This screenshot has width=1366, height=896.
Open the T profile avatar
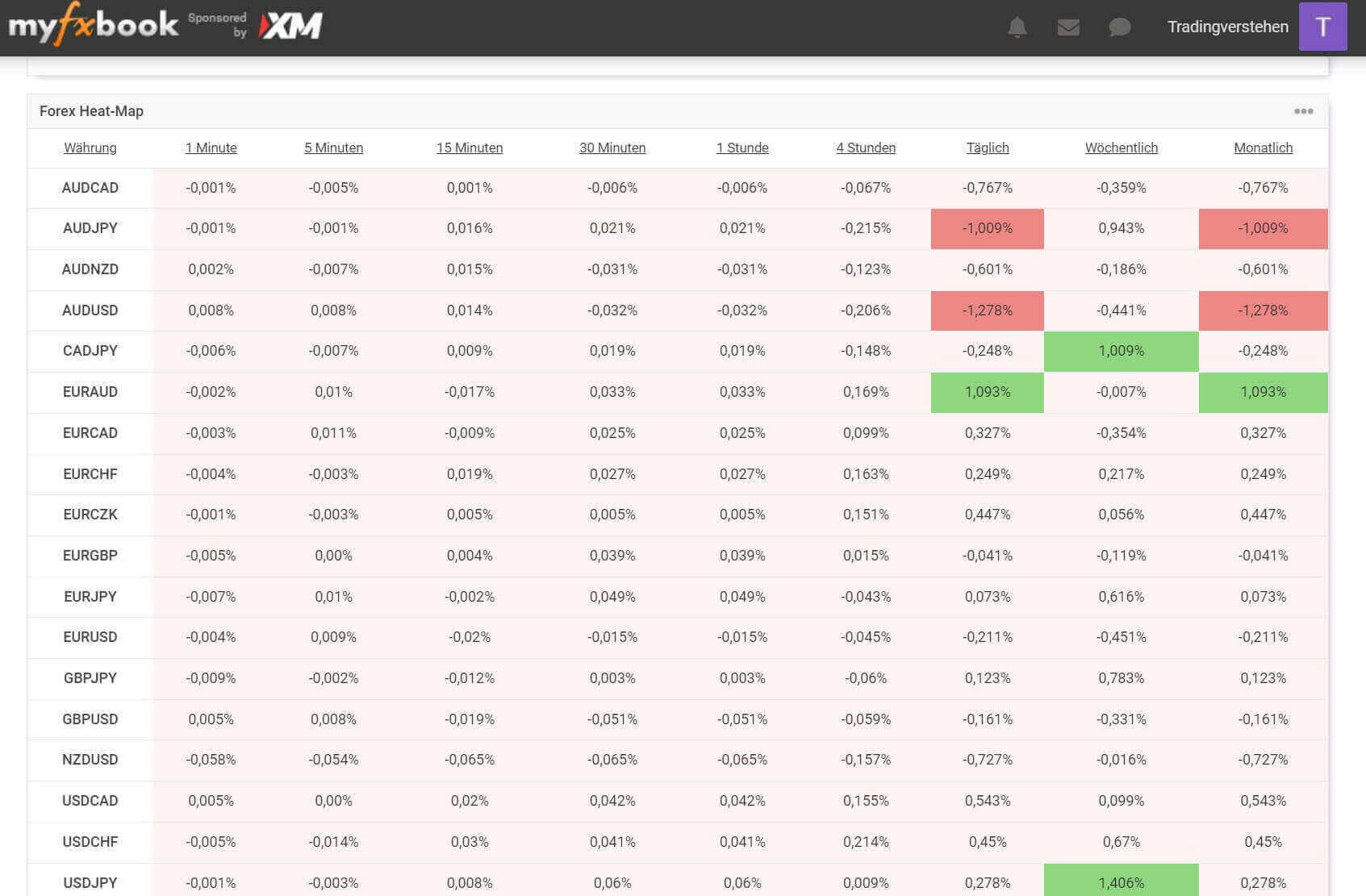[x=1322, y=26]
